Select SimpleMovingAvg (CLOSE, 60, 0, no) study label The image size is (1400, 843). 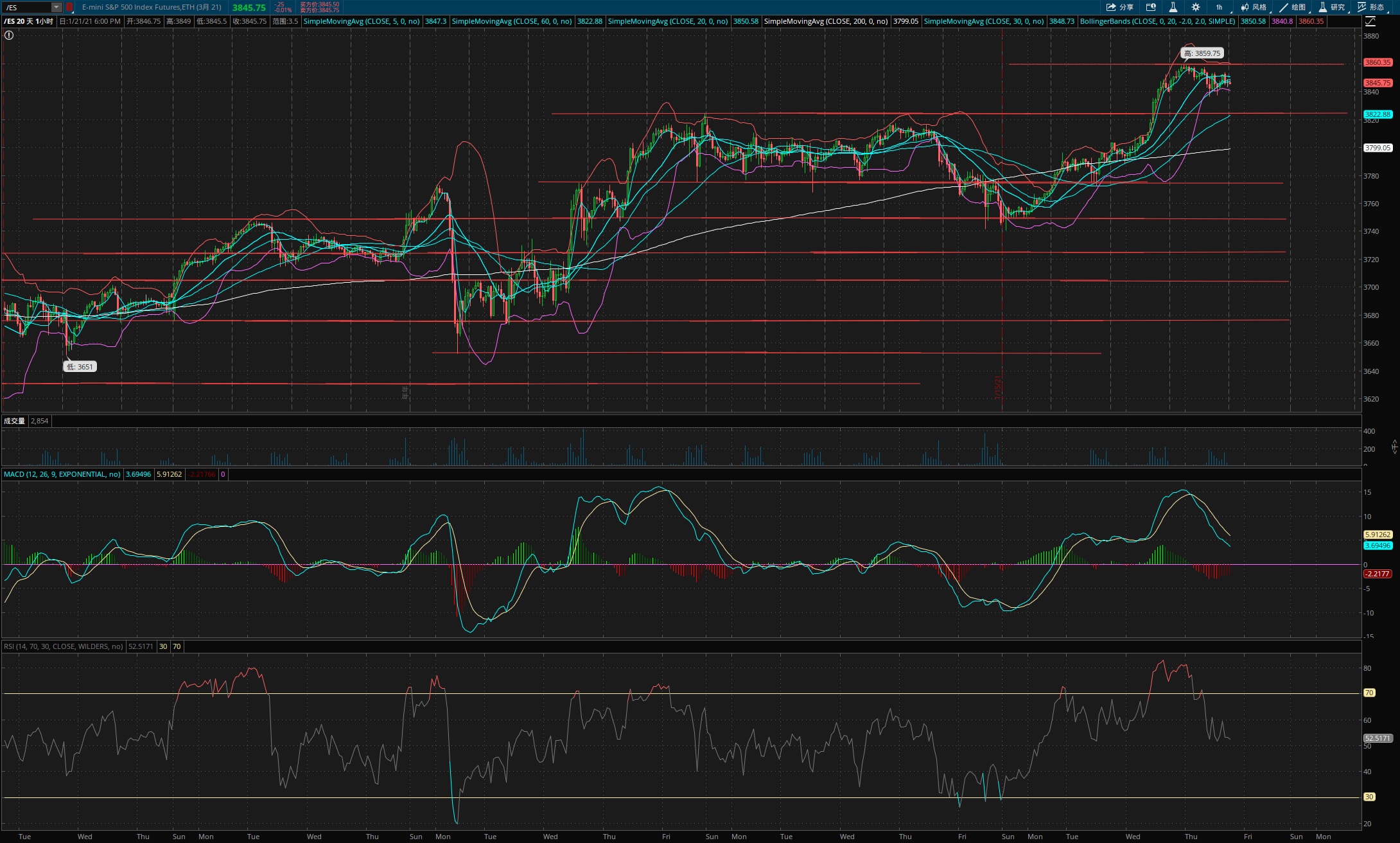coord(512,21)
